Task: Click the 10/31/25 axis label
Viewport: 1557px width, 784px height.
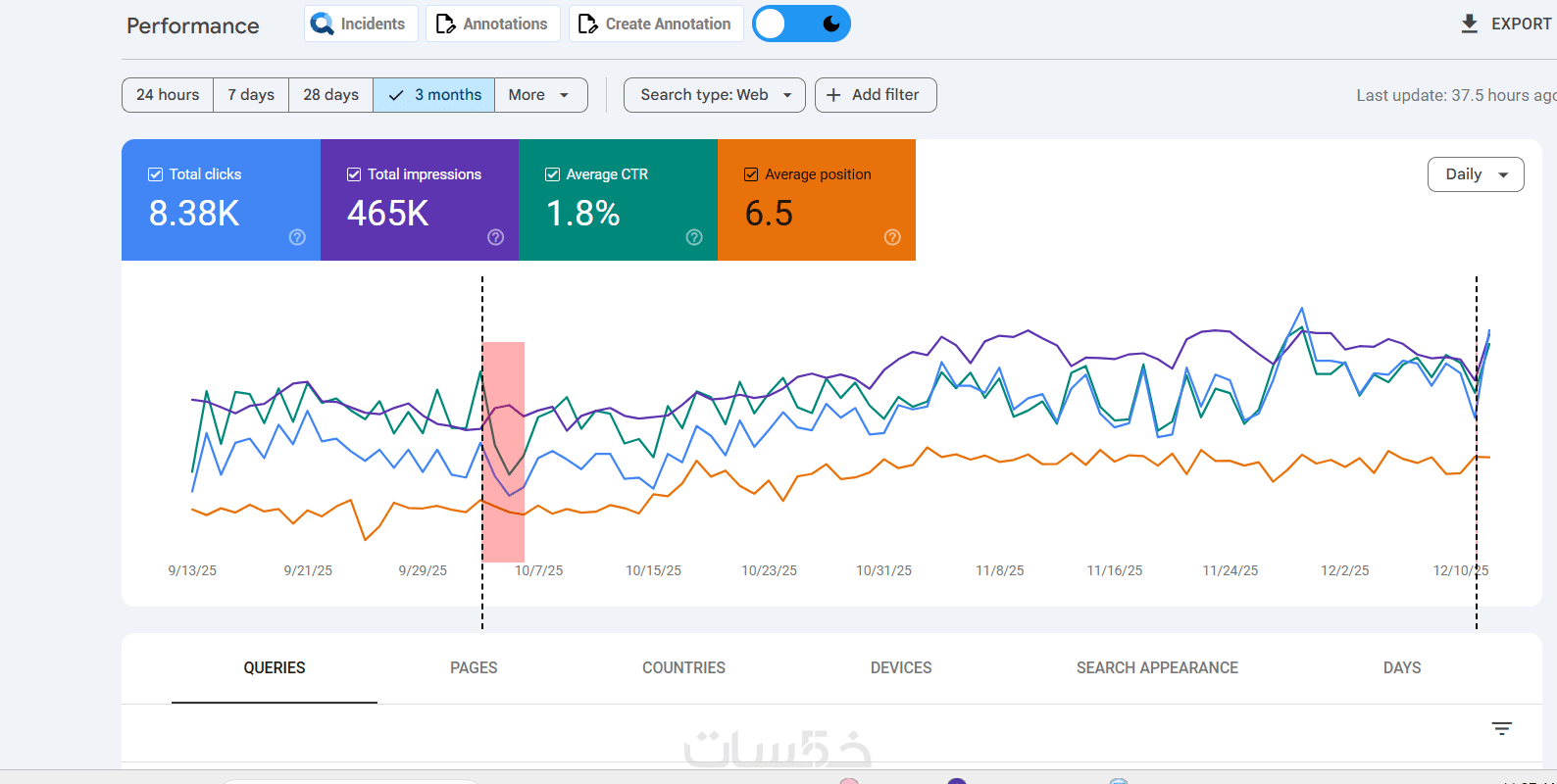Action: 883,570
